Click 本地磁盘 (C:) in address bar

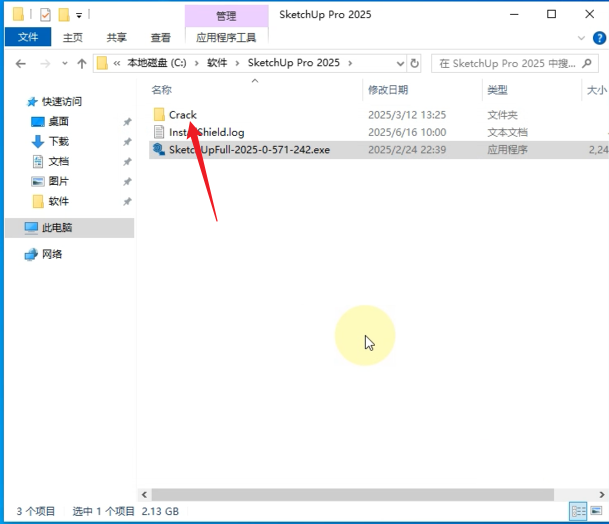coord(157,63)
